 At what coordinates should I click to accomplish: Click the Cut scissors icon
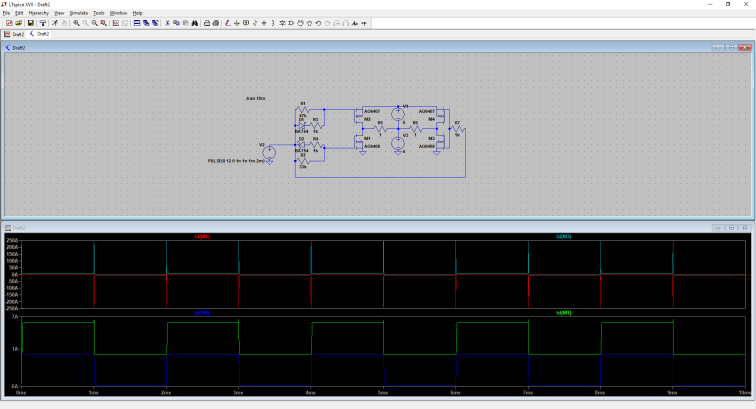(166, 22)
